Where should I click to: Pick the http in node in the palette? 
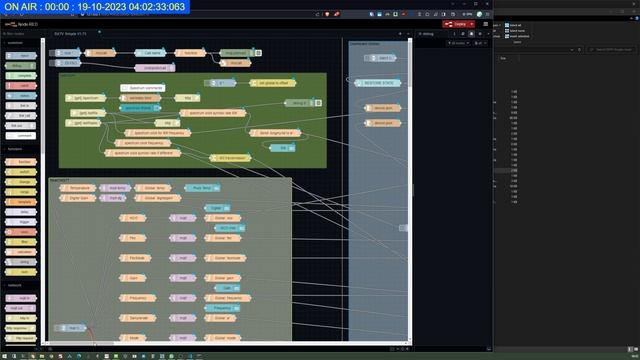pyautogui.click(x=21, y=318)
